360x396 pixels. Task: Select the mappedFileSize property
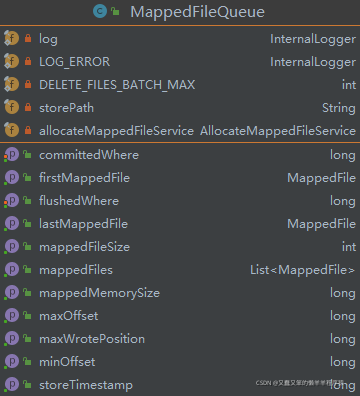(x=180, y=246)
